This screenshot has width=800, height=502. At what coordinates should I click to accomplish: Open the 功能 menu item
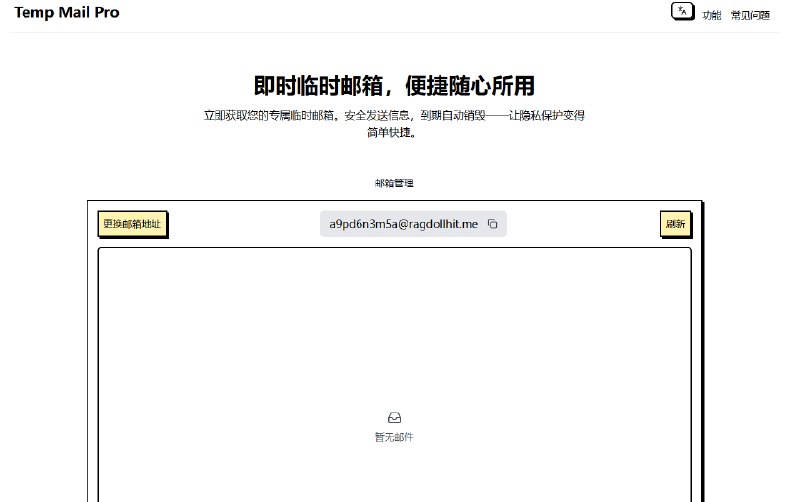click(x=711, y=15)
